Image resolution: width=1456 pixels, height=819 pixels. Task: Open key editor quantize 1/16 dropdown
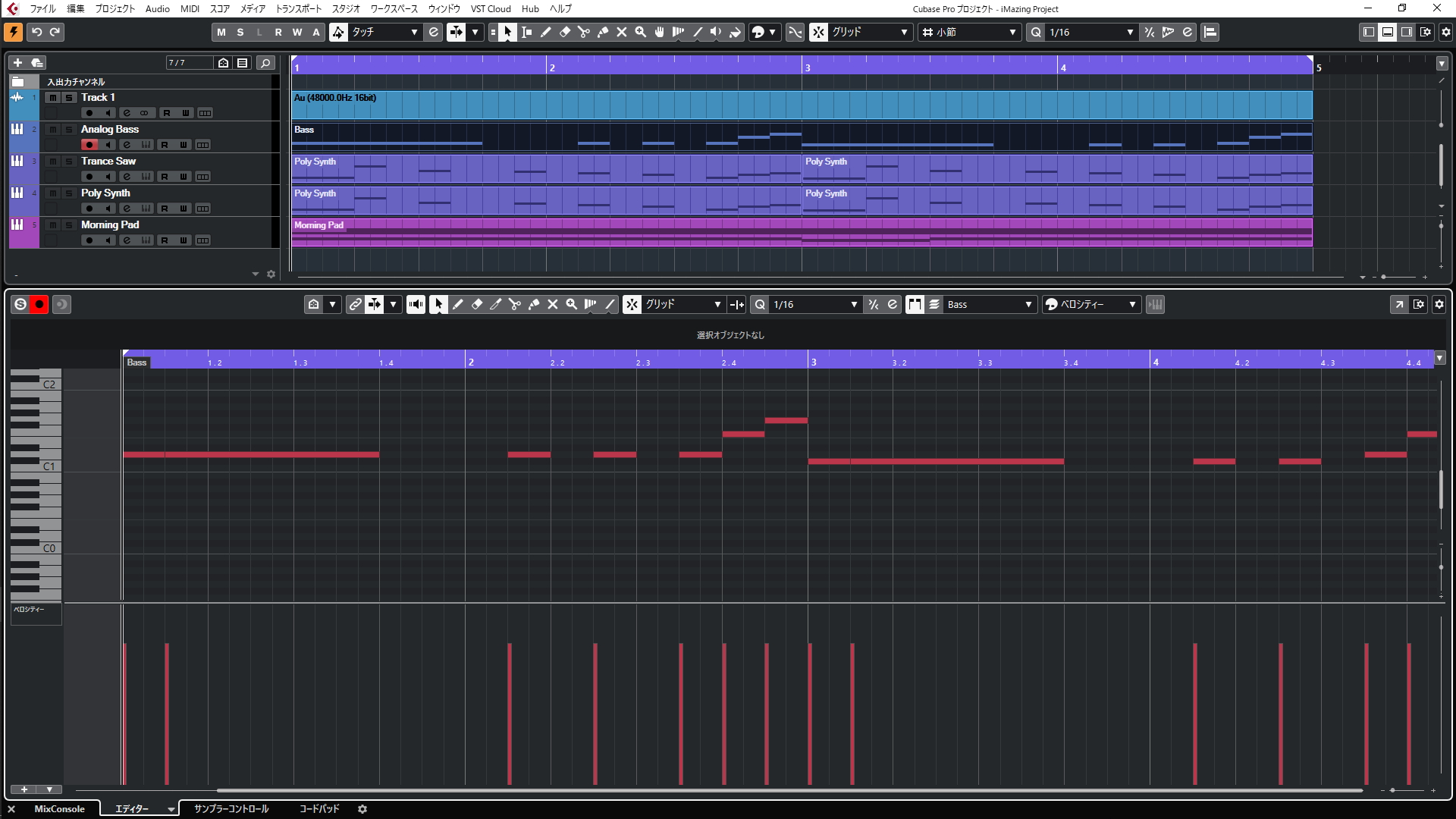[x=815, y=304]
